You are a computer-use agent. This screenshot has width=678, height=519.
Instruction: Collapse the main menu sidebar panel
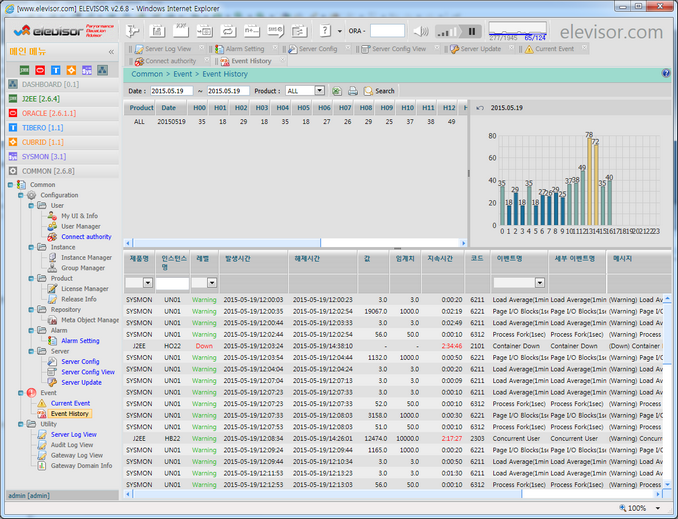[111, 51]
